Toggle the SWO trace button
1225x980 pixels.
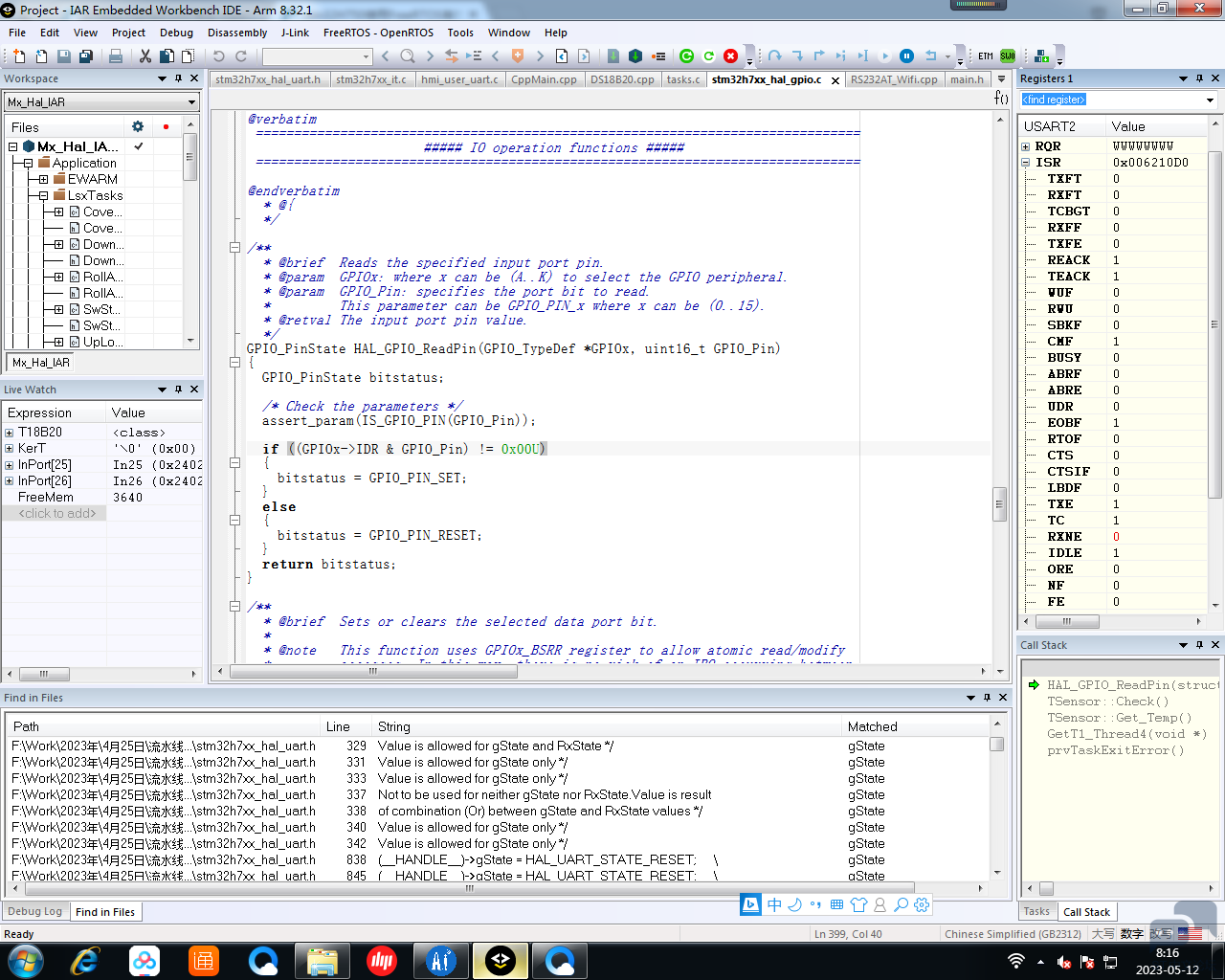(x=1008, y=56)
